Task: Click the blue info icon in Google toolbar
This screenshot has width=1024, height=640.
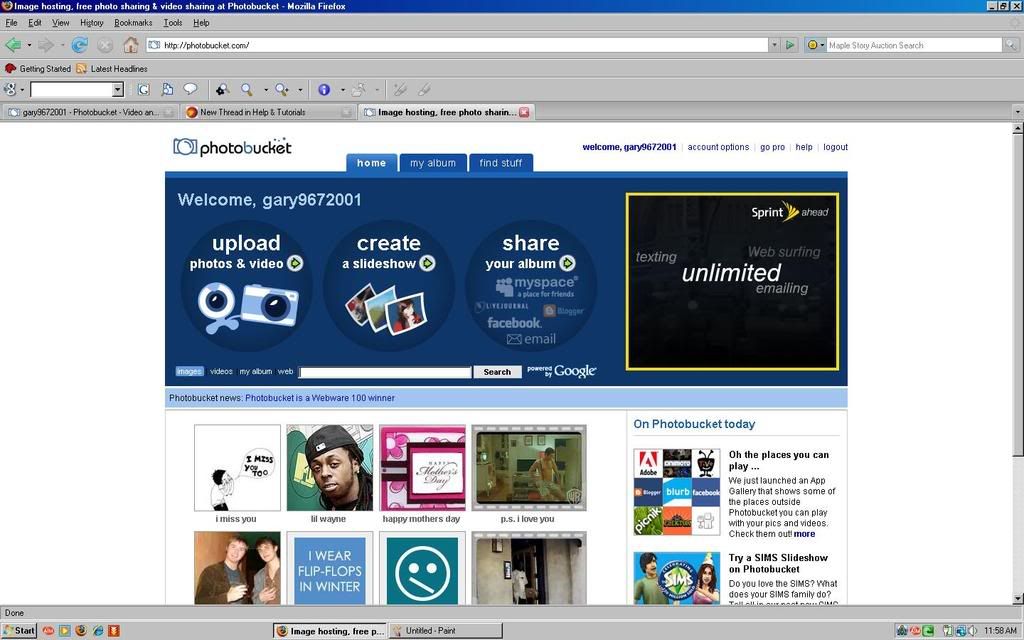Action: [x=323, y=89]
